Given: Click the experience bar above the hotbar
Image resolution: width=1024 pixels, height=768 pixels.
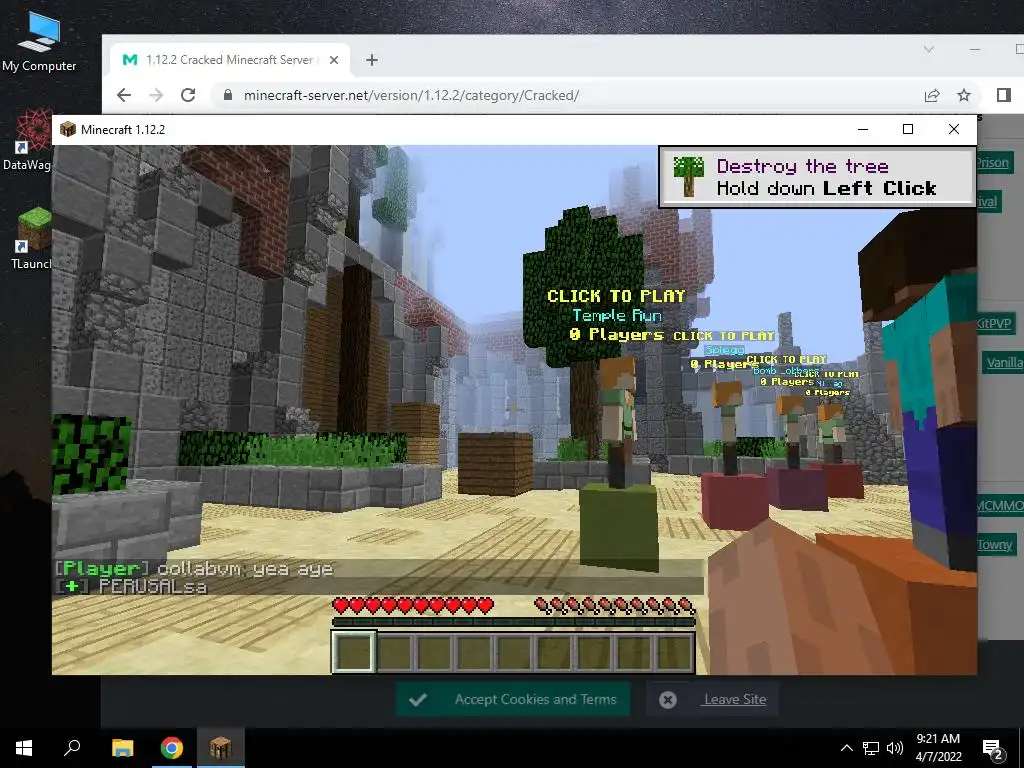Looking at the screenshot, I should click(x=514, y=622).
